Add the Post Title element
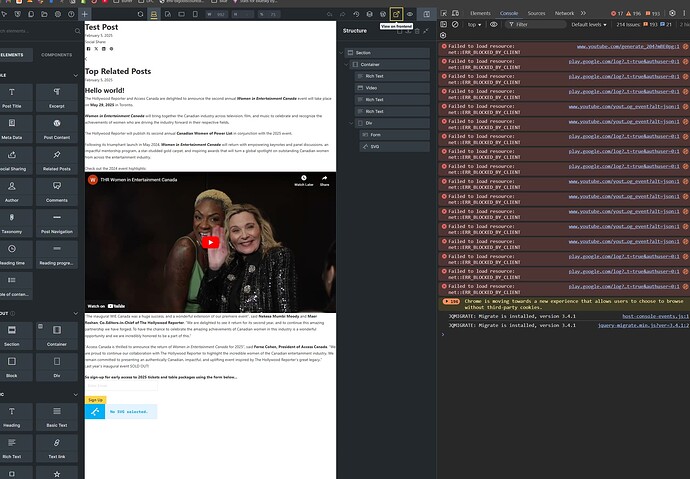 (12, 98)
